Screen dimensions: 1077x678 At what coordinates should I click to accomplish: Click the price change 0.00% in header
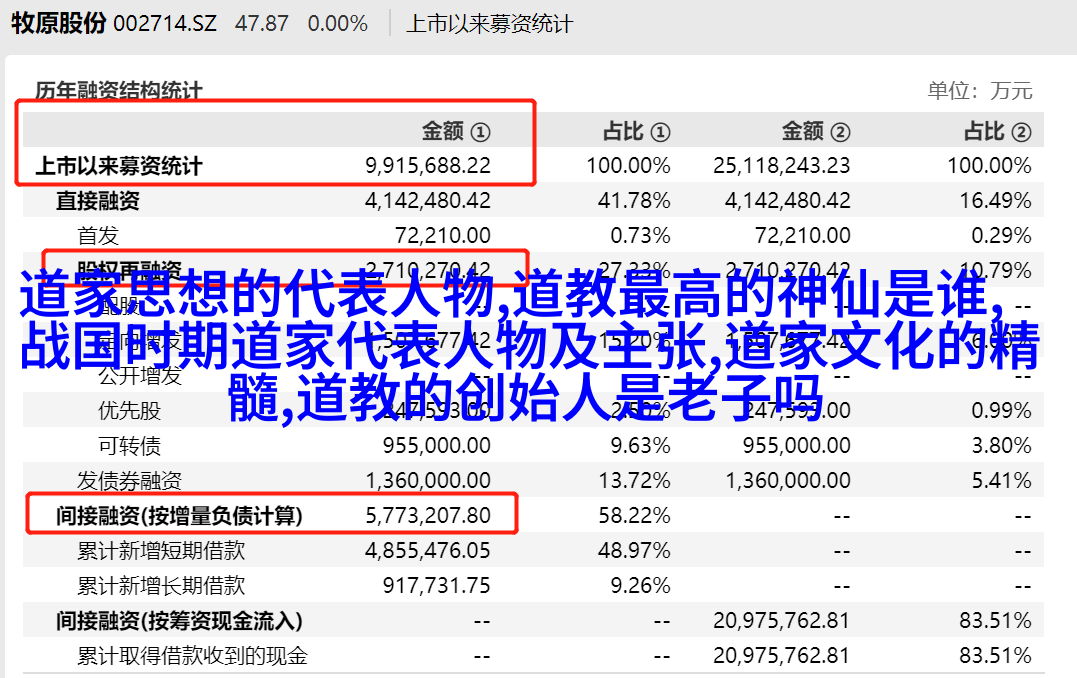[x=337, y=24]
